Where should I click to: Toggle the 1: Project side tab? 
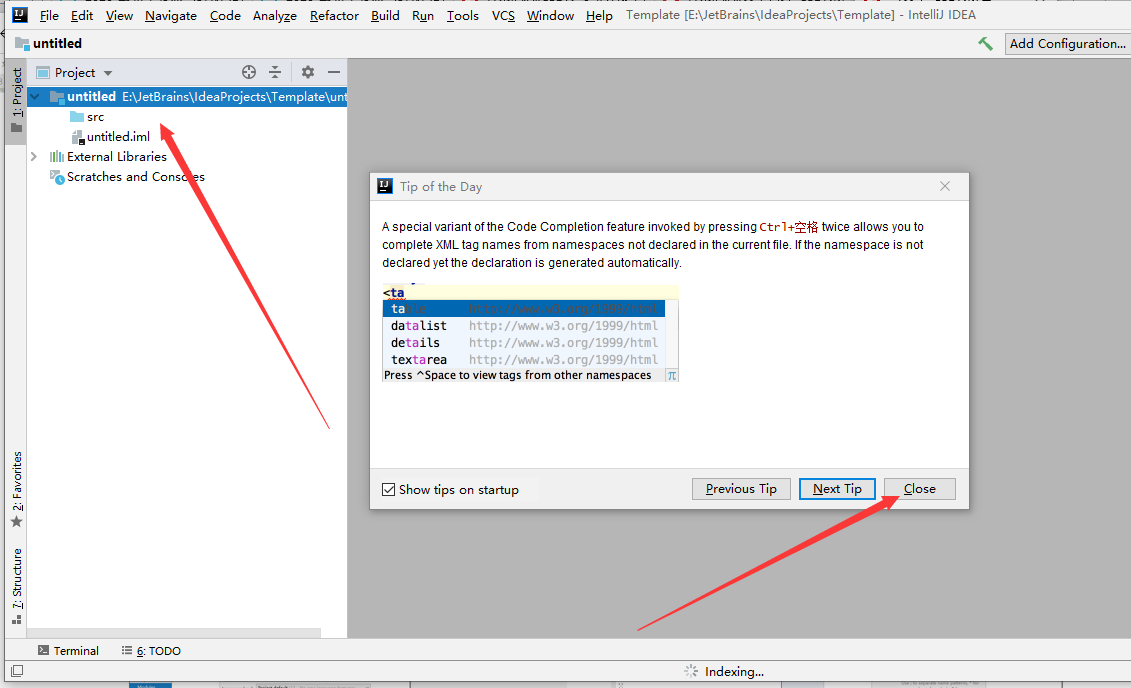click(17, 100)
